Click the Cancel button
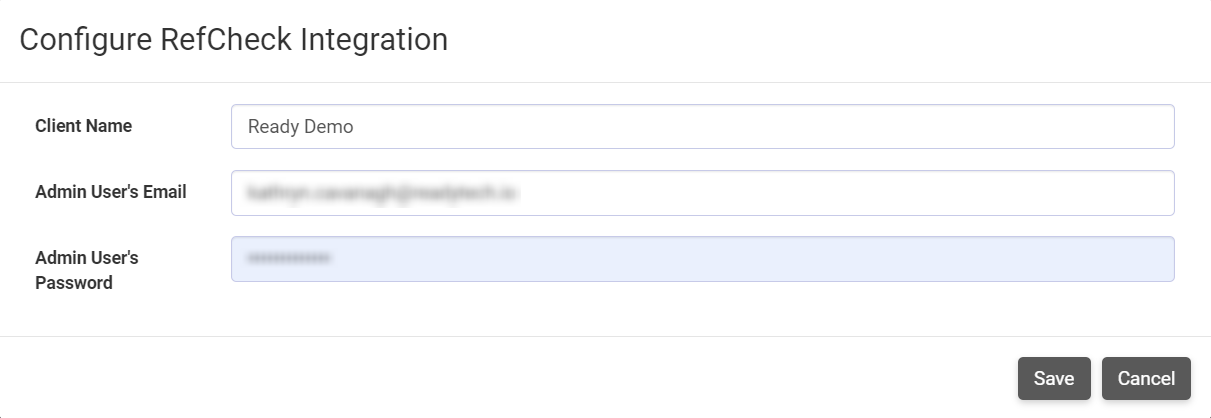 point(1146,378)
